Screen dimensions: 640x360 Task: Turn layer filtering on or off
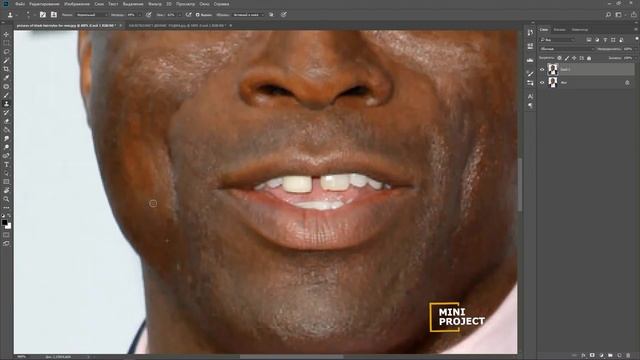(637, 38)
